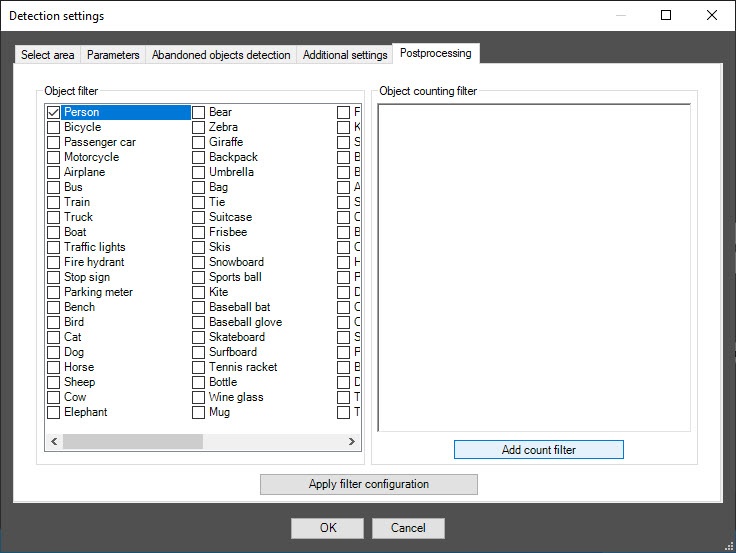Click the Add count filter button
Image resolution: width=736 pixels, height=553 pixels.
[x=538, y=450]
